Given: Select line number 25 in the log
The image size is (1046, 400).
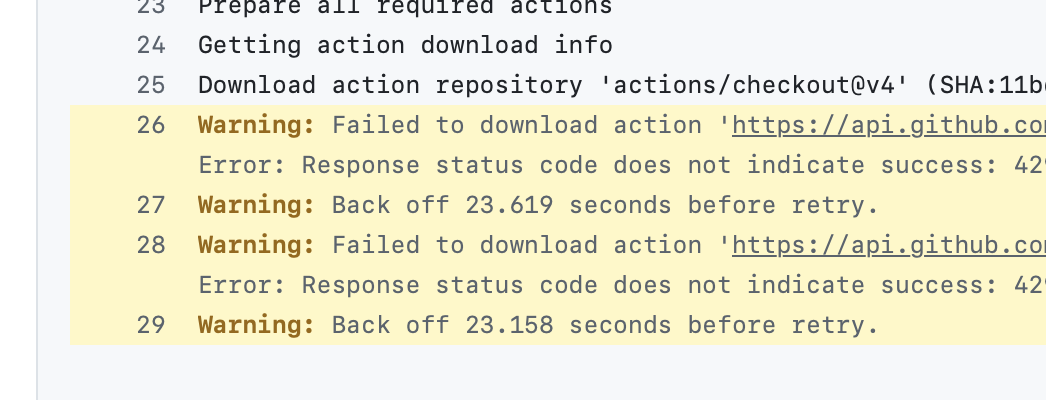Looking at the screenshot, I should 151,85.
